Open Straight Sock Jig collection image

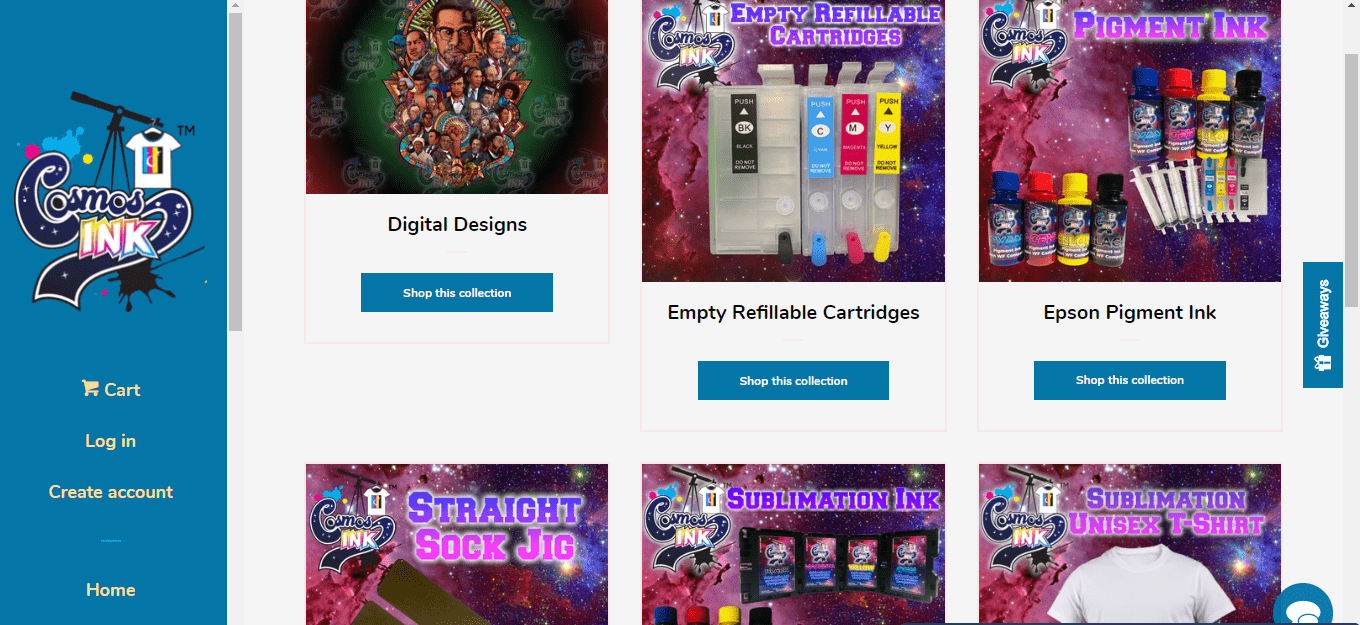point(457,544)
